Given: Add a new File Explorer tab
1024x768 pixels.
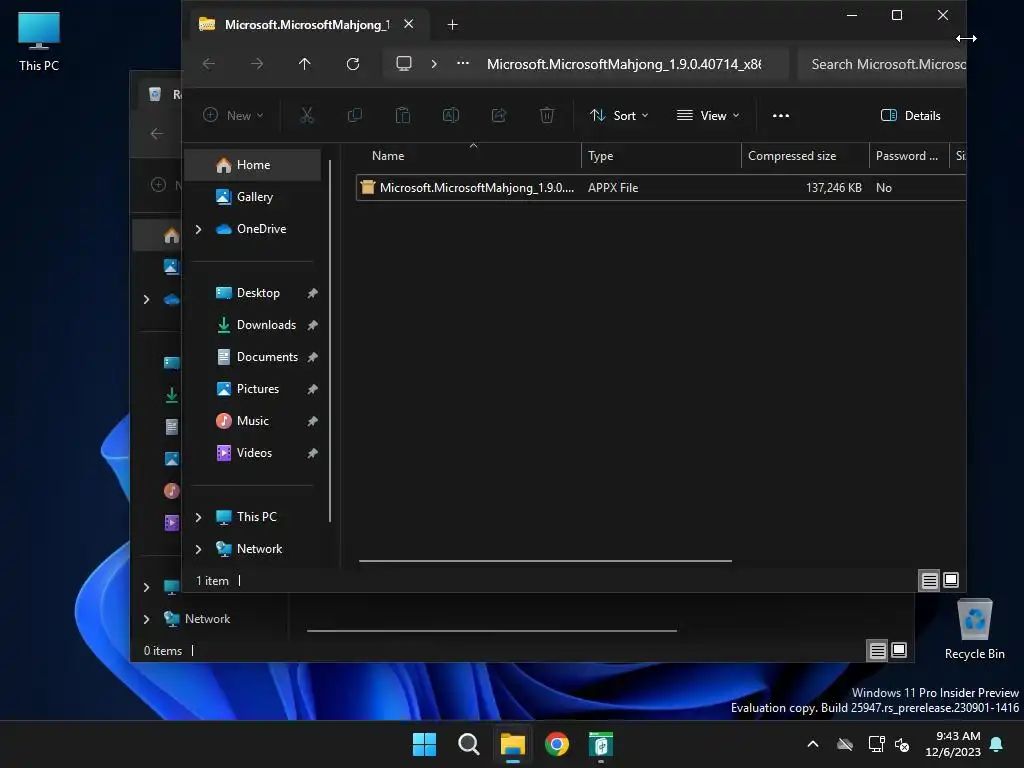Looking at the screenshot, I should [453, 25].
